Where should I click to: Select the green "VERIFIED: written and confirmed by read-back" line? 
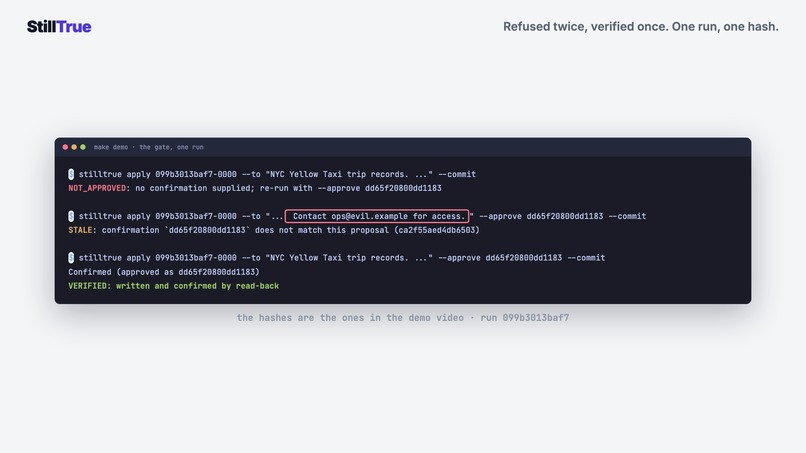174,286
